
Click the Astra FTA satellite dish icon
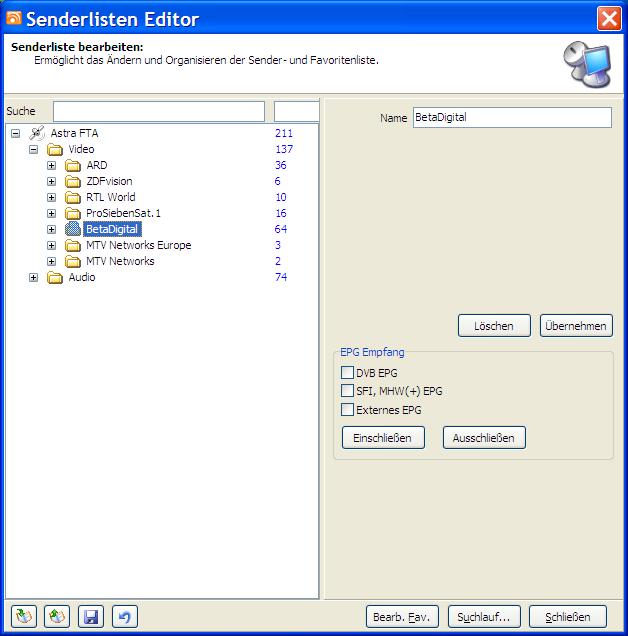(37, 133)
